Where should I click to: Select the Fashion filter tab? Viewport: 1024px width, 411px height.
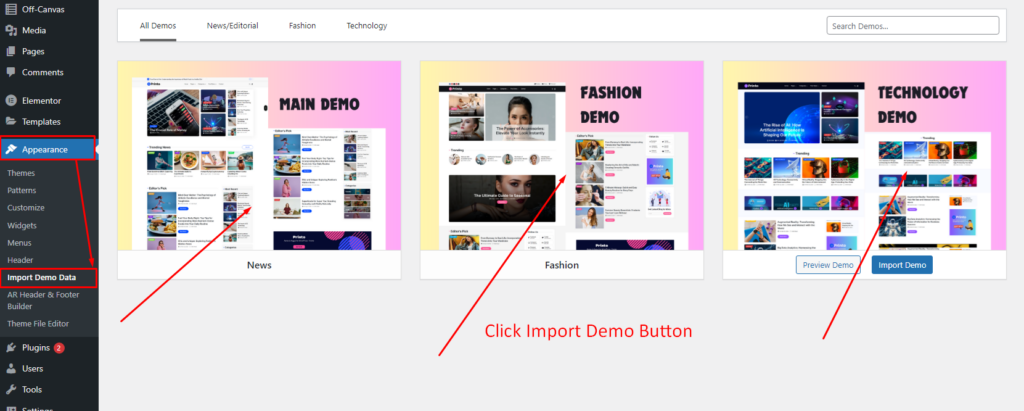(x=303, y=25)
